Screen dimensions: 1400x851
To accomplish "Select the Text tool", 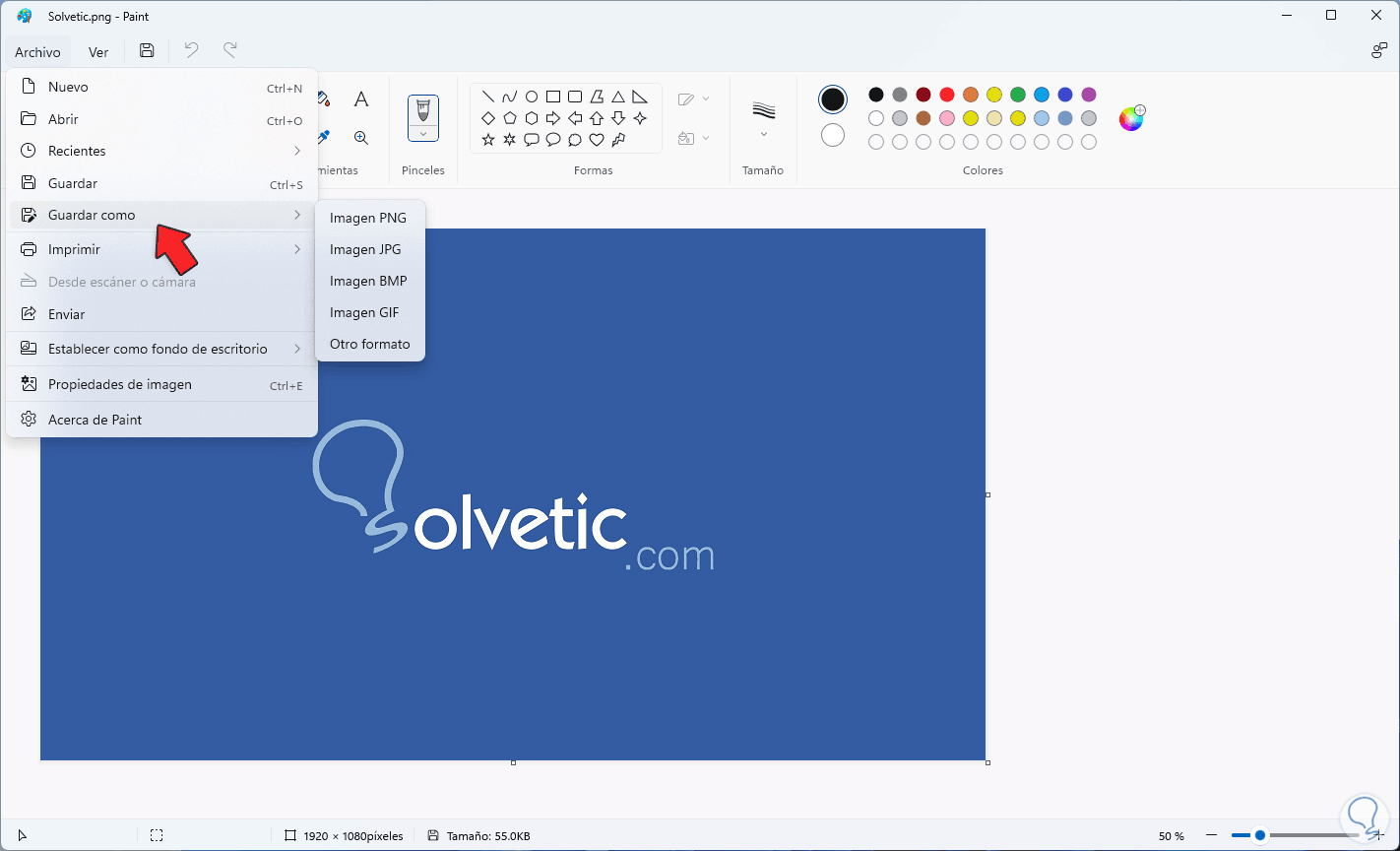I will 361,99.
